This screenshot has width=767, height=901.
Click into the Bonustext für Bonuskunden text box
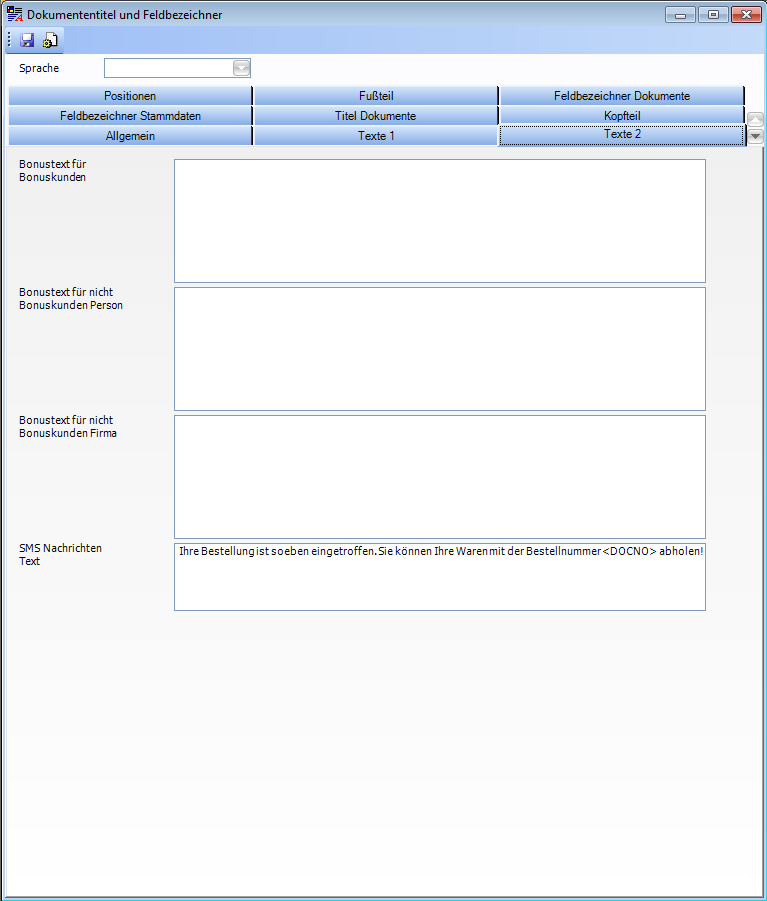tap(439, 220)
